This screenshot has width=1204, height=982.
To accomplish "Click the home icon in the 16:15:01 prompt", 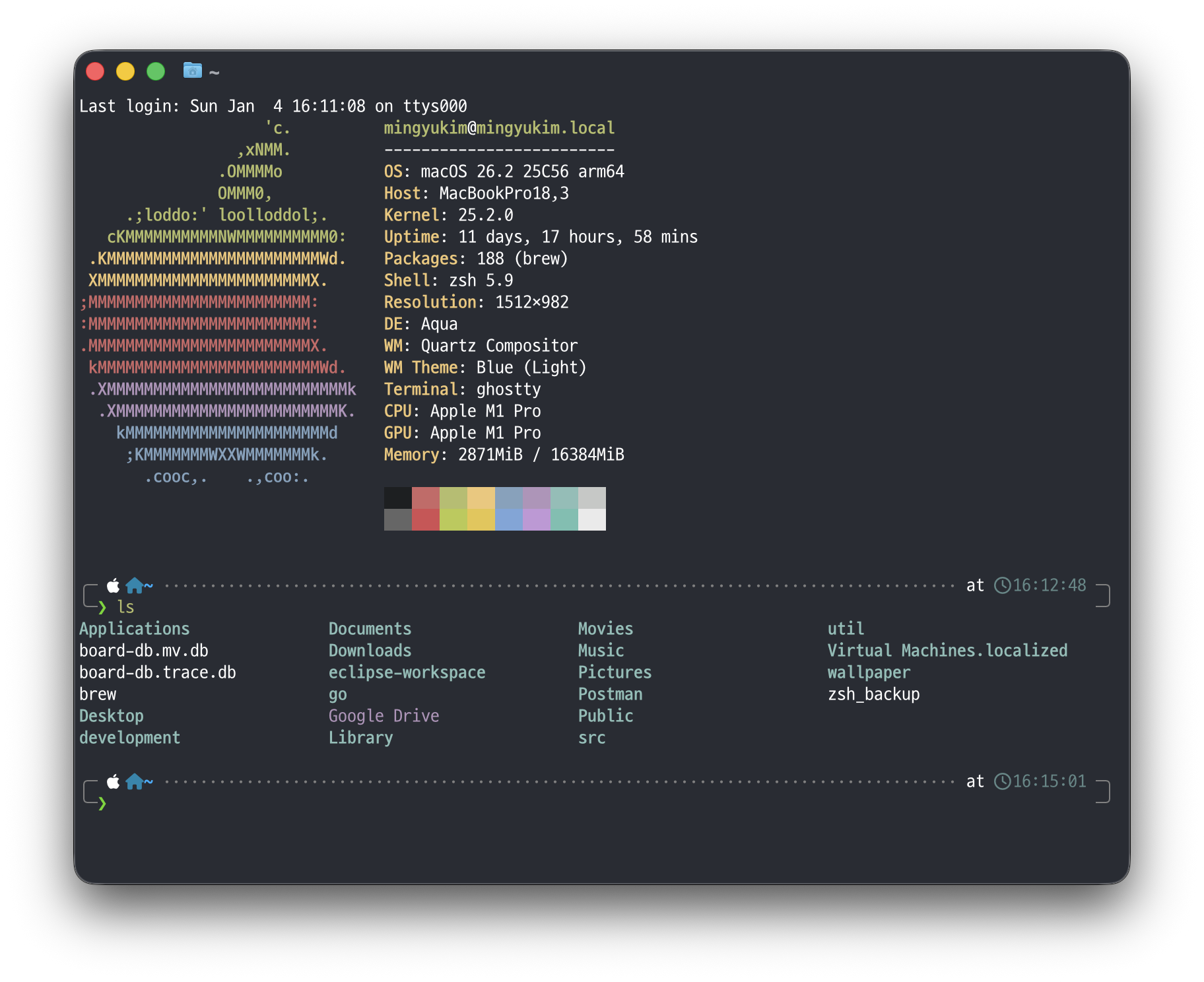I will [x=135, y=781].
